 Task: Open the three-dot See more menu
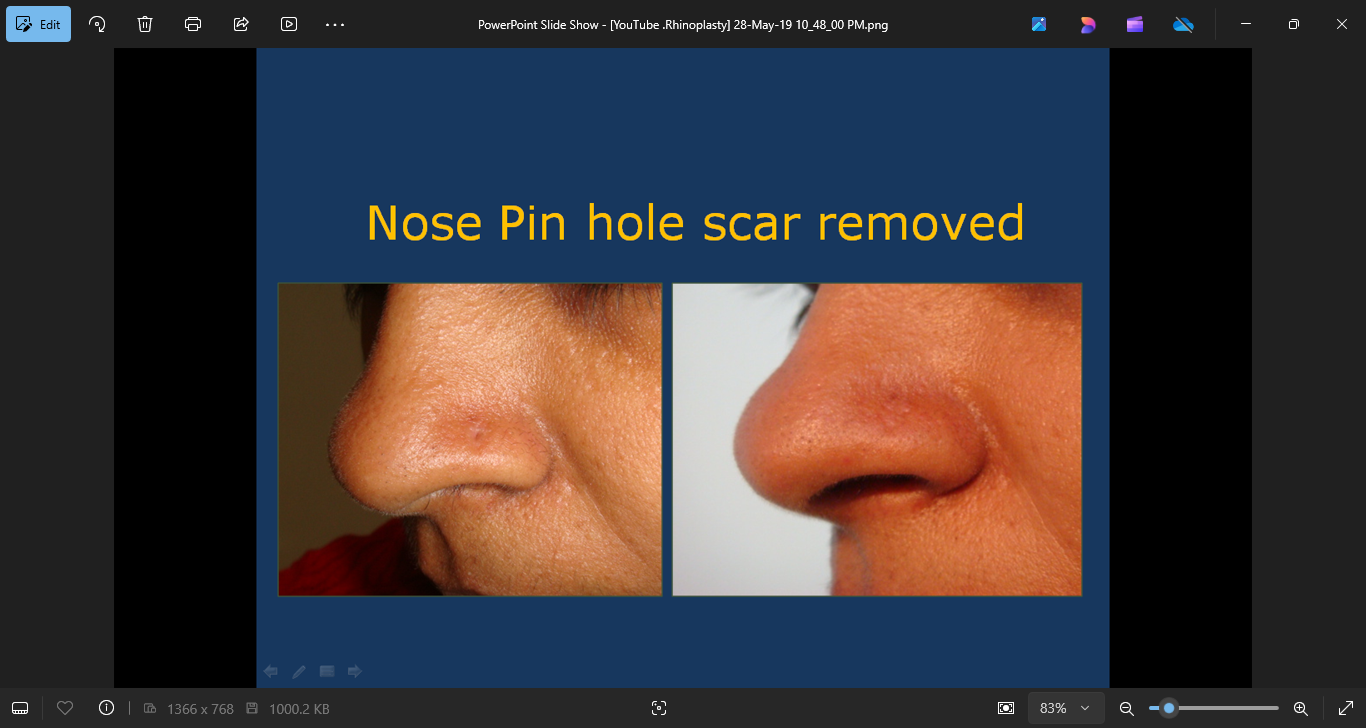pyautogui.click(x=335, y=24)
